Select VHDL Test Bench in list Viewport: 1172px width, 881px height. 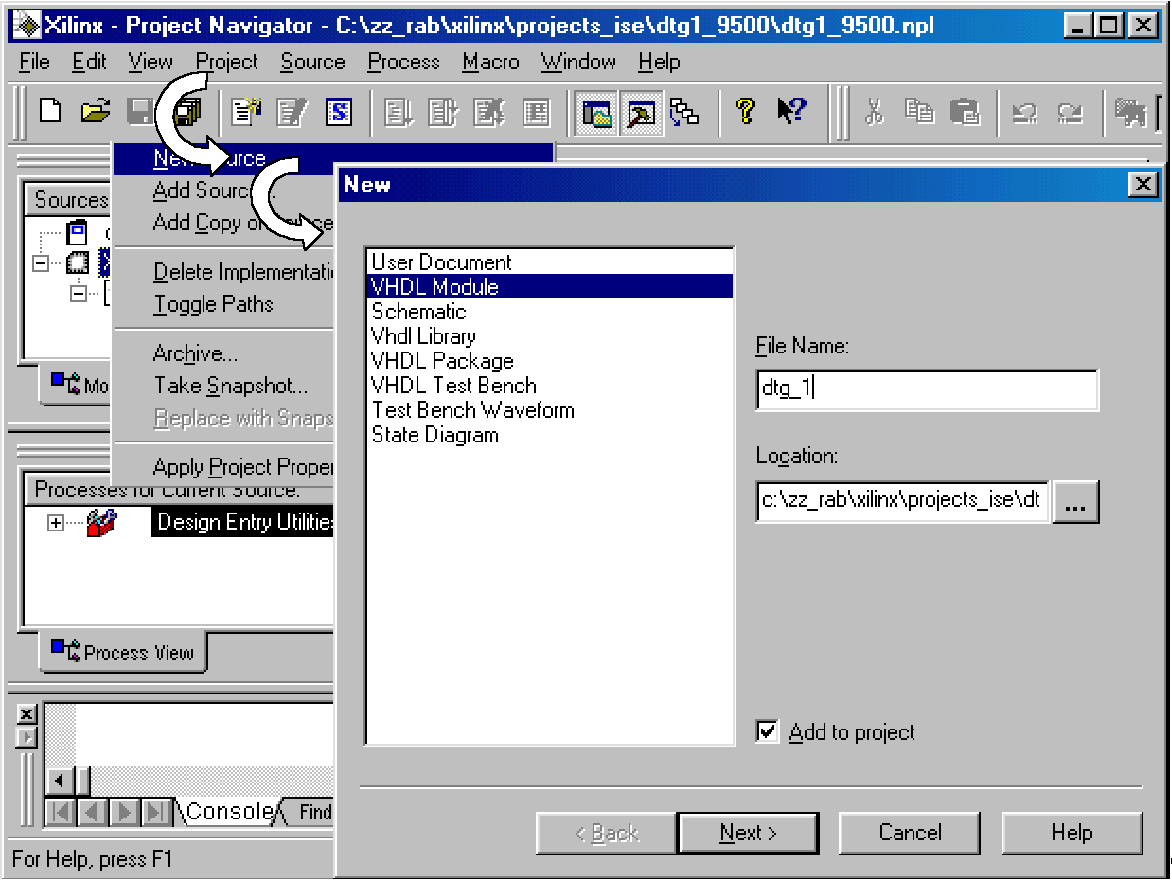click(x=549, y=385)
